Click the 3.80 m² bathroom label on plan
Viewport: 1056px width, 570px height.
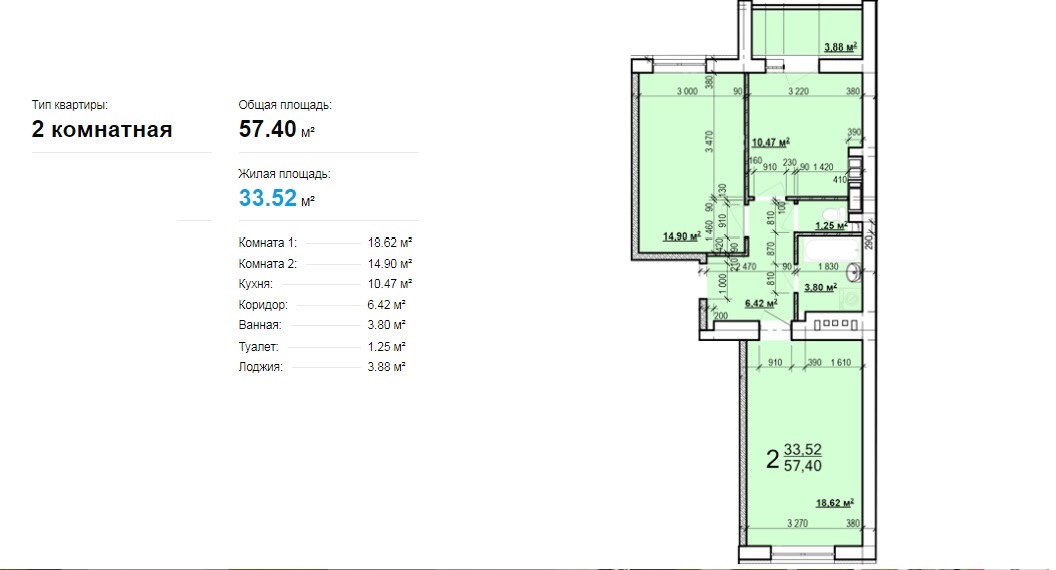coord(821,288)
